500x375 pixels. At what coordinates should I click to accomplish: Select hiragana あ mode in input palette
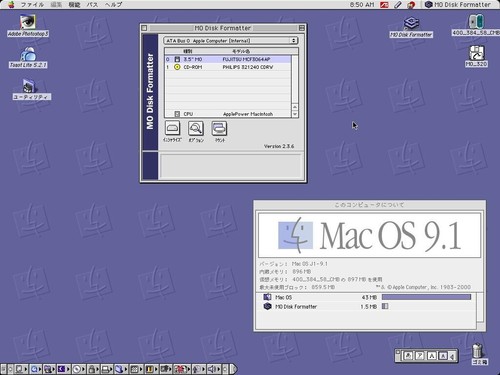pyautogui.click(x=408, y=356)
